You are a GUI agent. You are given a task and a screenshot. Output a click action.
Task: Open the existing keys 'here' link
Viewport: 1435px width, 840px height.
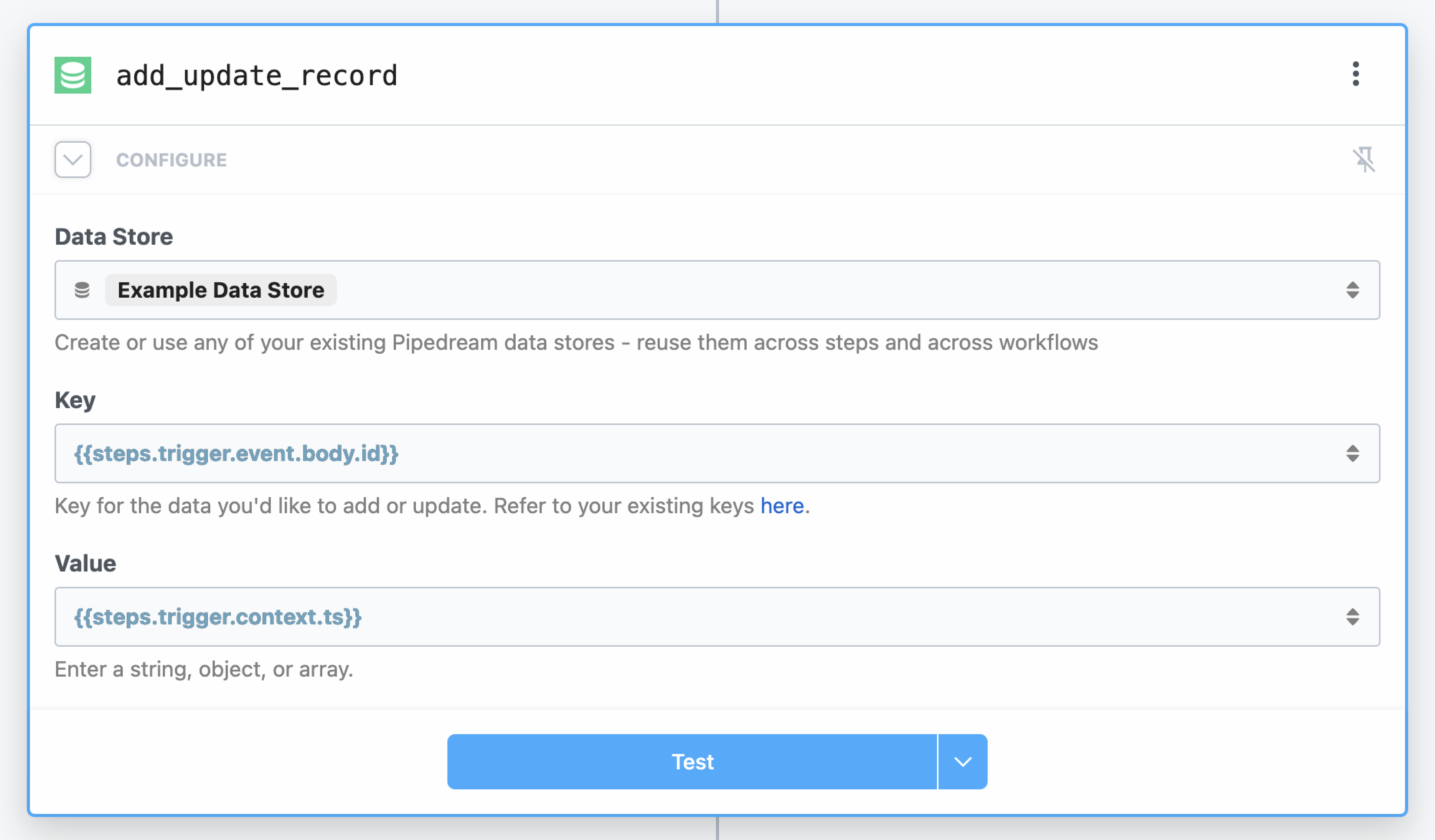[x=782, y=506]
